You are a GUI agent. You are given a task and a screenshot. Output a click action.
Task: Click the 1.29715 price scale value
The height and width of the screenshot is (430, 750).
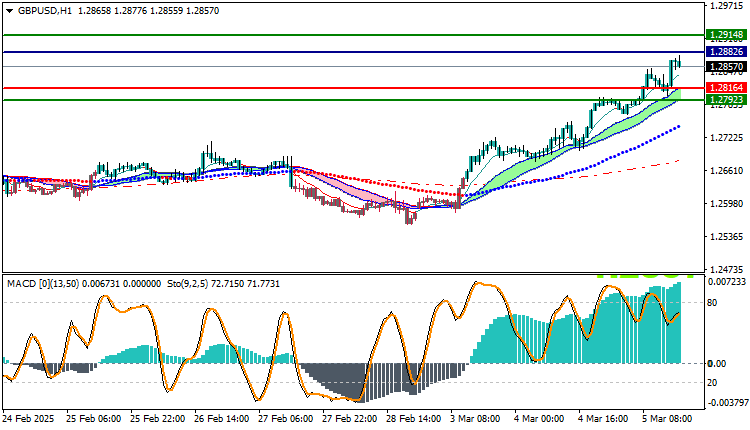727,6
